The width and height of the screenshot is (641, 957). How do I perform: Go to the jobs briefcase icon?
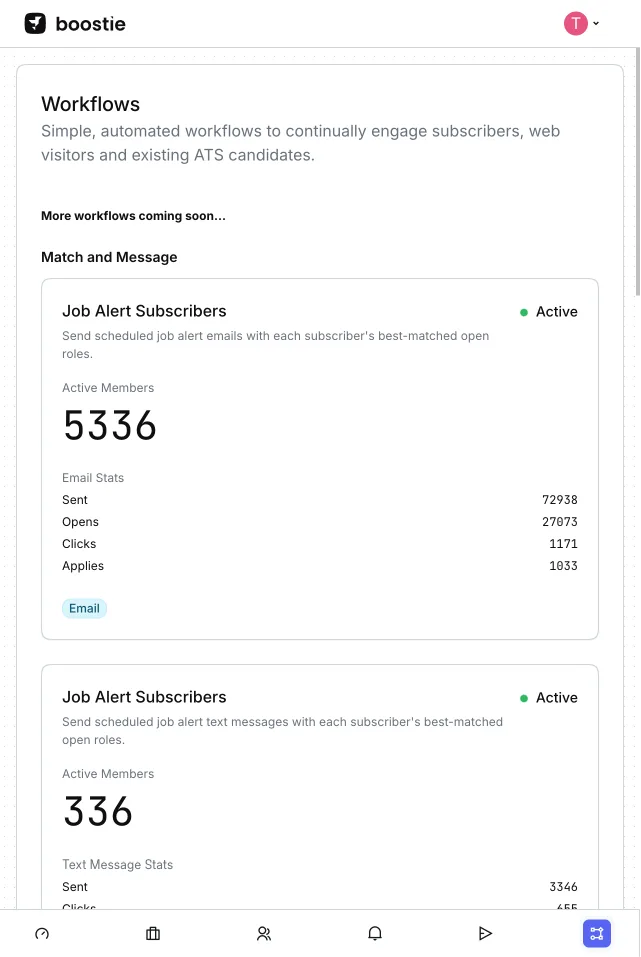point(153,933)
